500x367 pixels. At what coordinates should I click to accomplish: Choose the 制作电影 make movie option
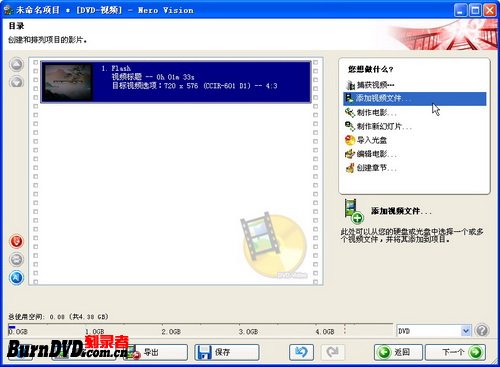click(371, 113)
